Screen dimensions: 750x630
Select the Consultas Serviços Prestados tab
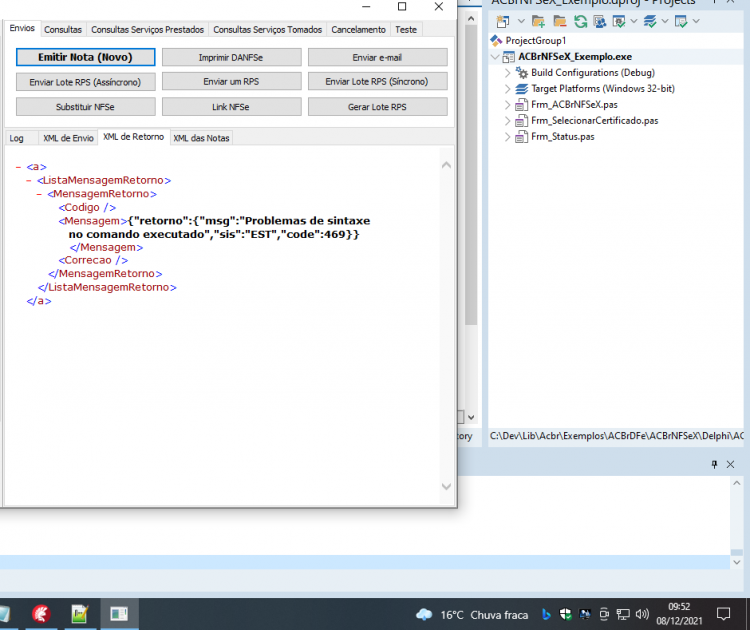tap(147, 30)
